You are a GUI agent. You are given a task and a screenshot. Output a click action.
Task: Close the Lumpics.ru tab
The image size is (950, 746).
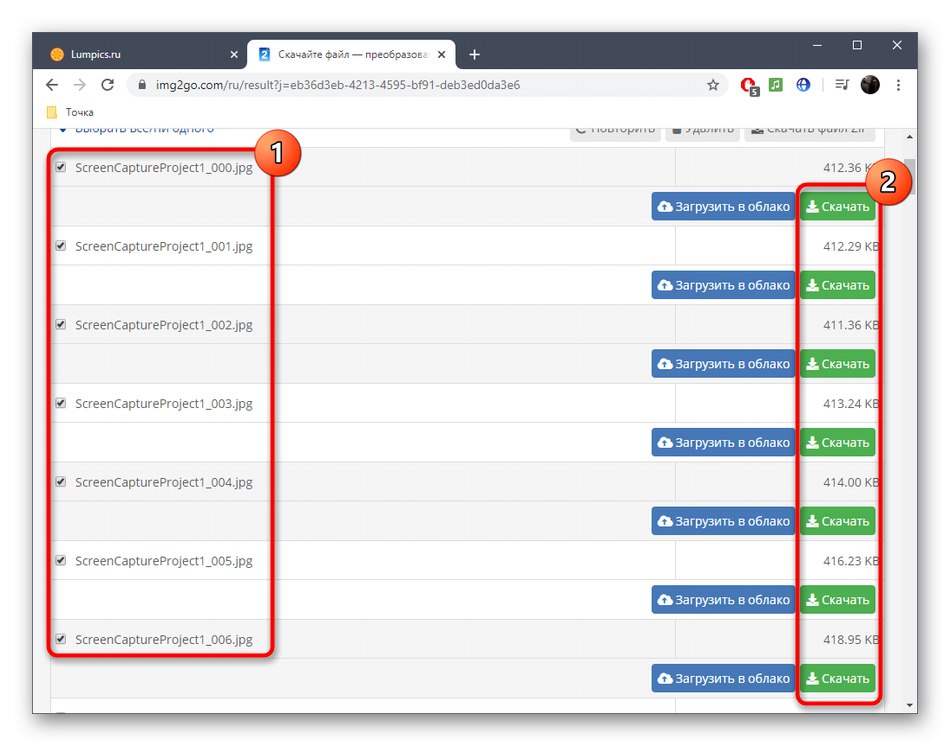click(234, 55)
